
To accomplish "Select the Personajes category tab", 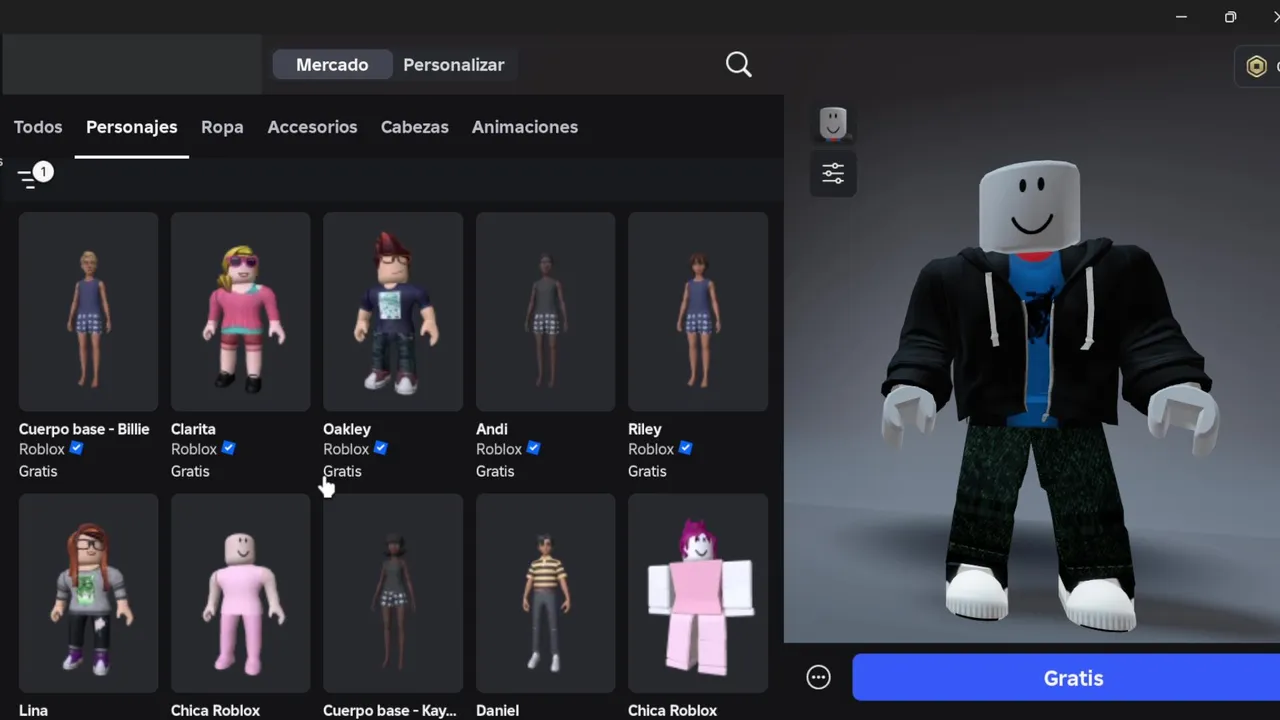I will 132,127.
